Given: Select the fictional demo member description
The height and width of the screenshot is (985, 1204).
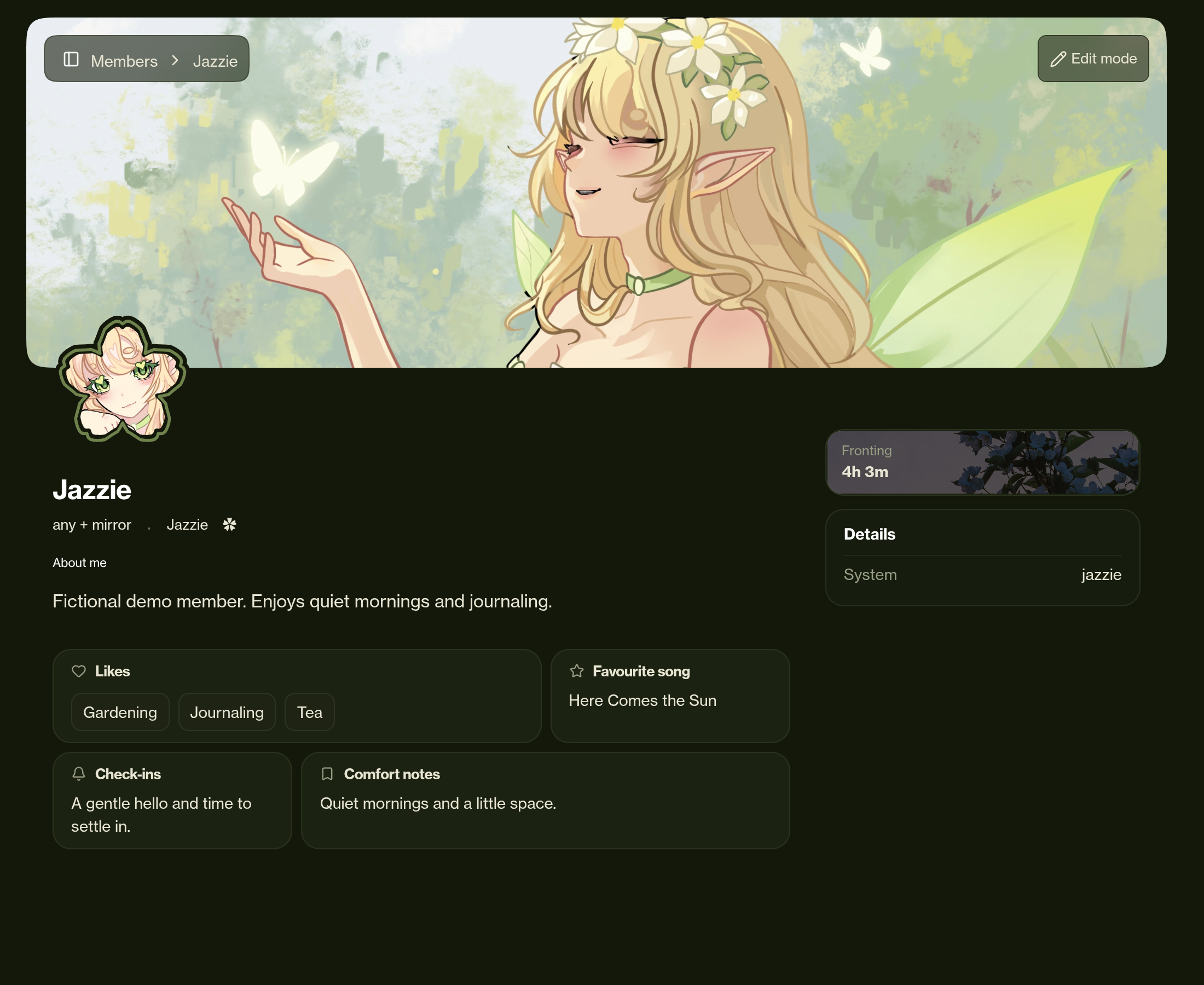Looking at the screenshot, I should pyautogui.click(x=303, y=601).
